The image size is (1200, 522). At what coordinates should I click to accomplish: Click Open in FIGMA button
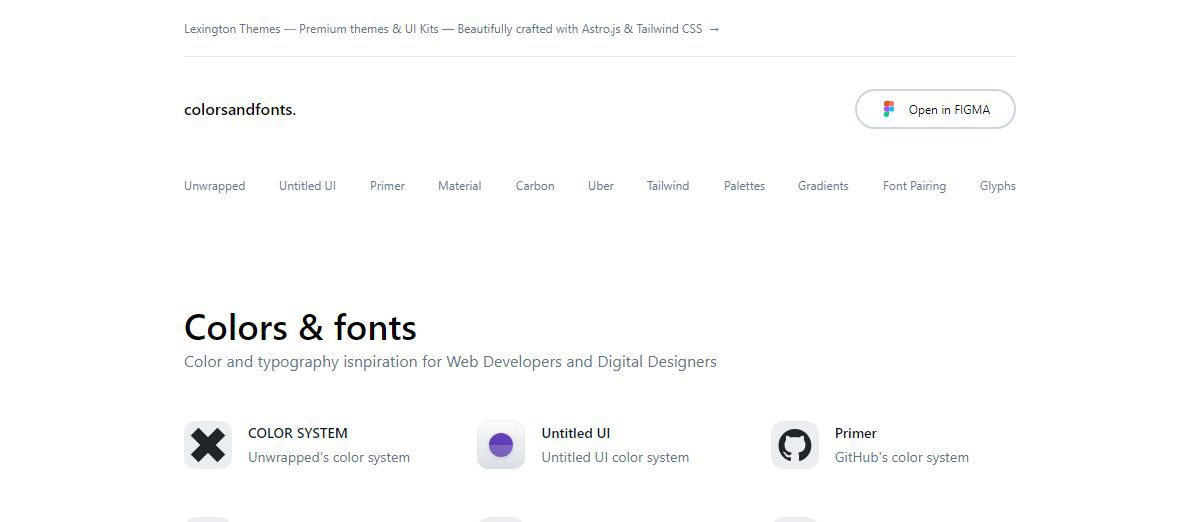(x=935, y=109)
